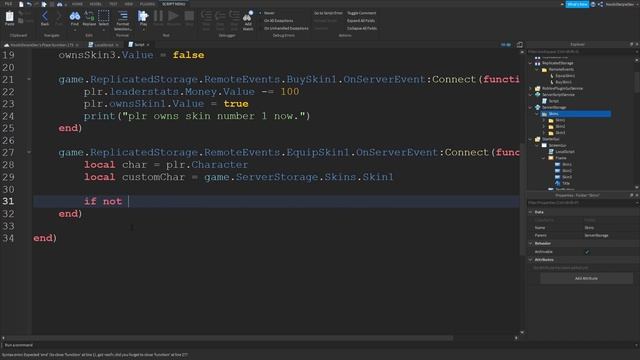Select ServerStorage in Explorer
The width and height of the screenshot is (640, 360).
tap(554, 107)
